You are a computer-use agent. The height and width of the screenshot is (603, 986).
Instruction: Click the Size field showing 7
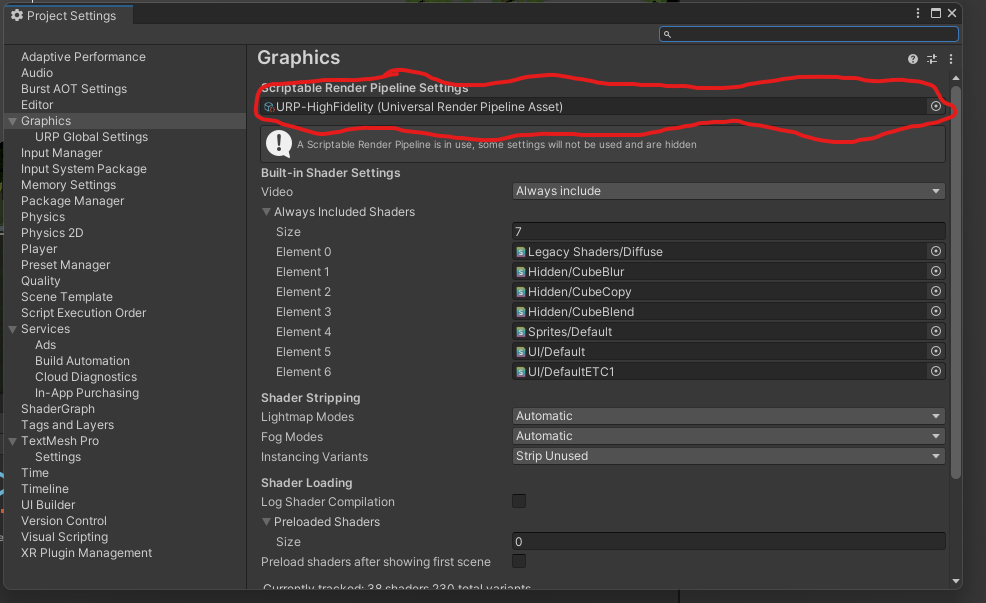[x=726, y=231]
